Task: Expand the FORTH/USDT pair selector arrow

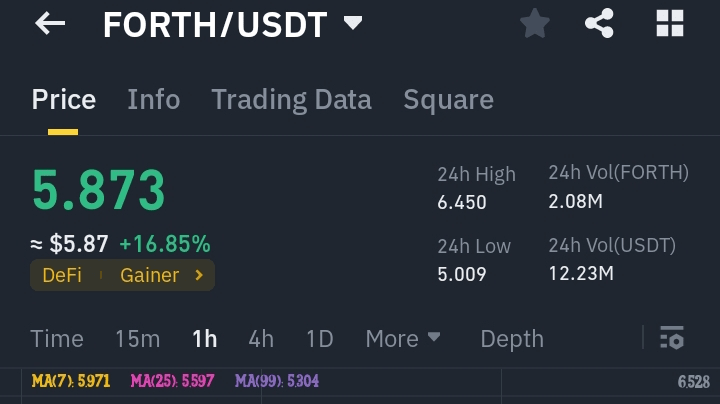Action: point(353,22)
